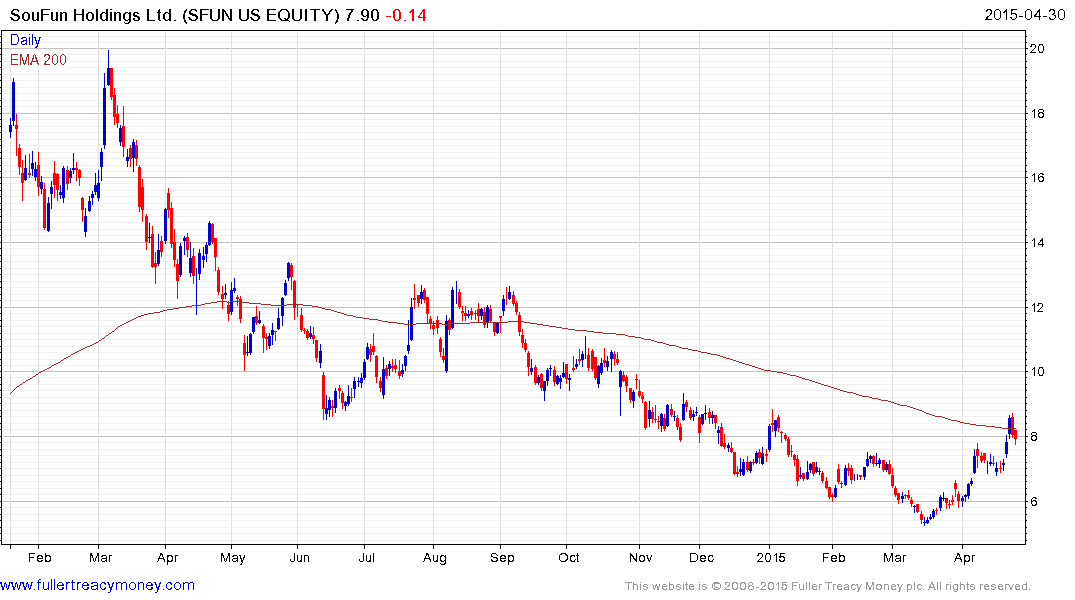Click the '2015' x-axis label
This screenshot has width=1075, height=600.
coord(771,557)
